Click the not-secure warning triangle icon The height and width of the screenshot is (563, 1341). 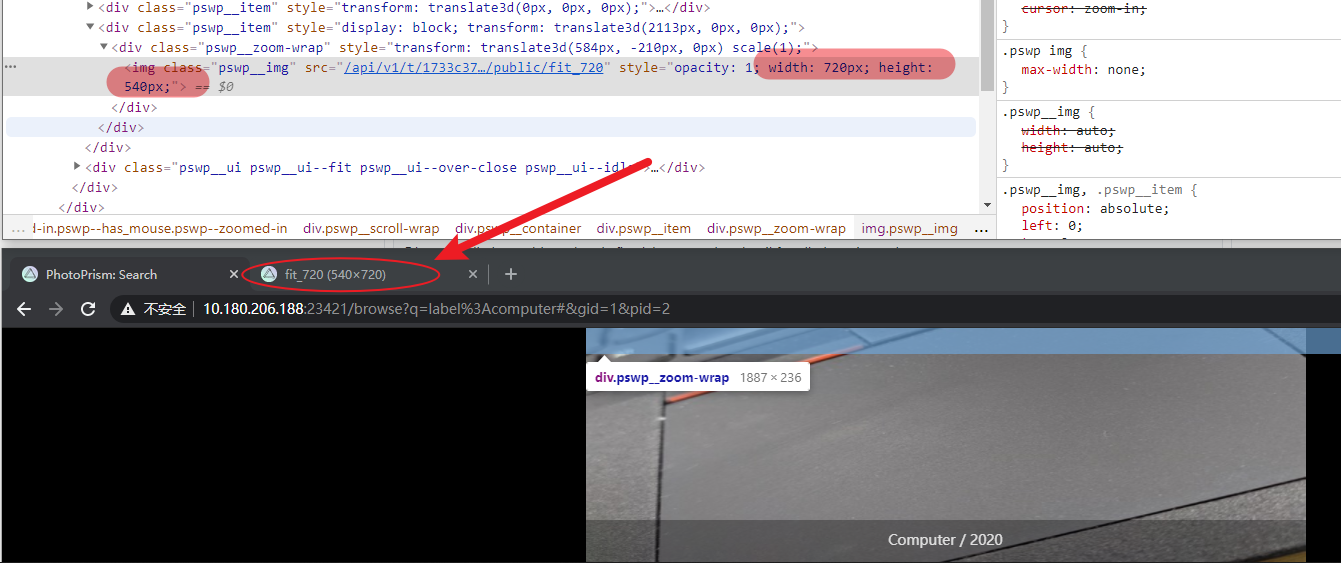128,309
